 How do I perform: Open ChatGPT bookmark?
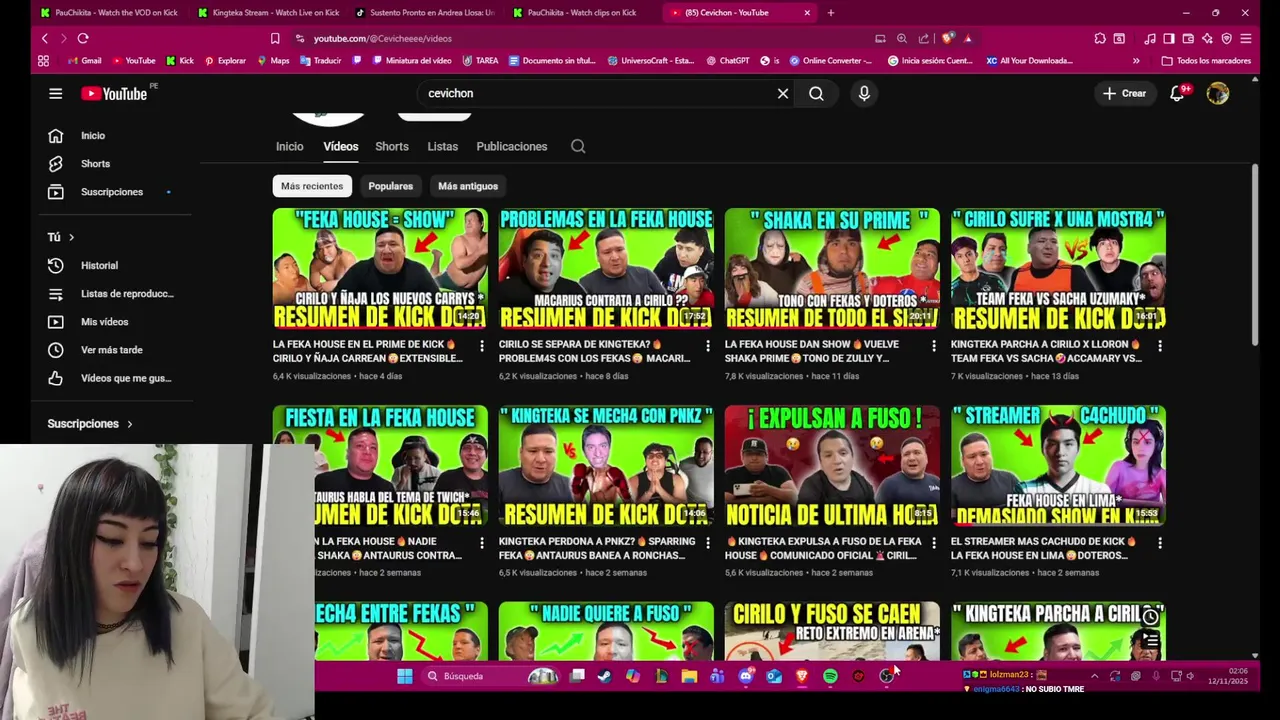tap(727, 61)
